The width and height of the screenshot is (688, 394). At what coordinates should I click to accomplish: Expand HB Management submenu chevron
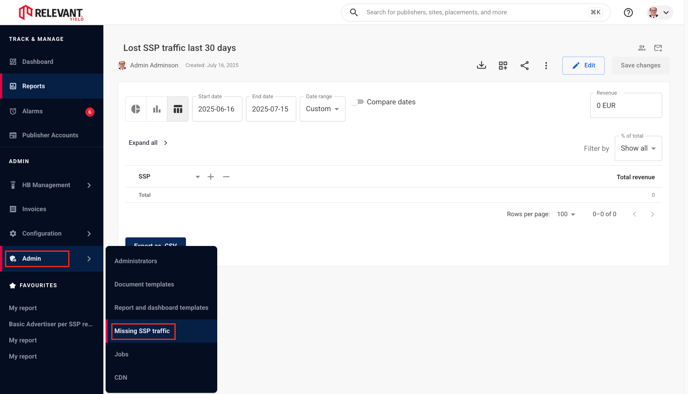pos(89,185)
